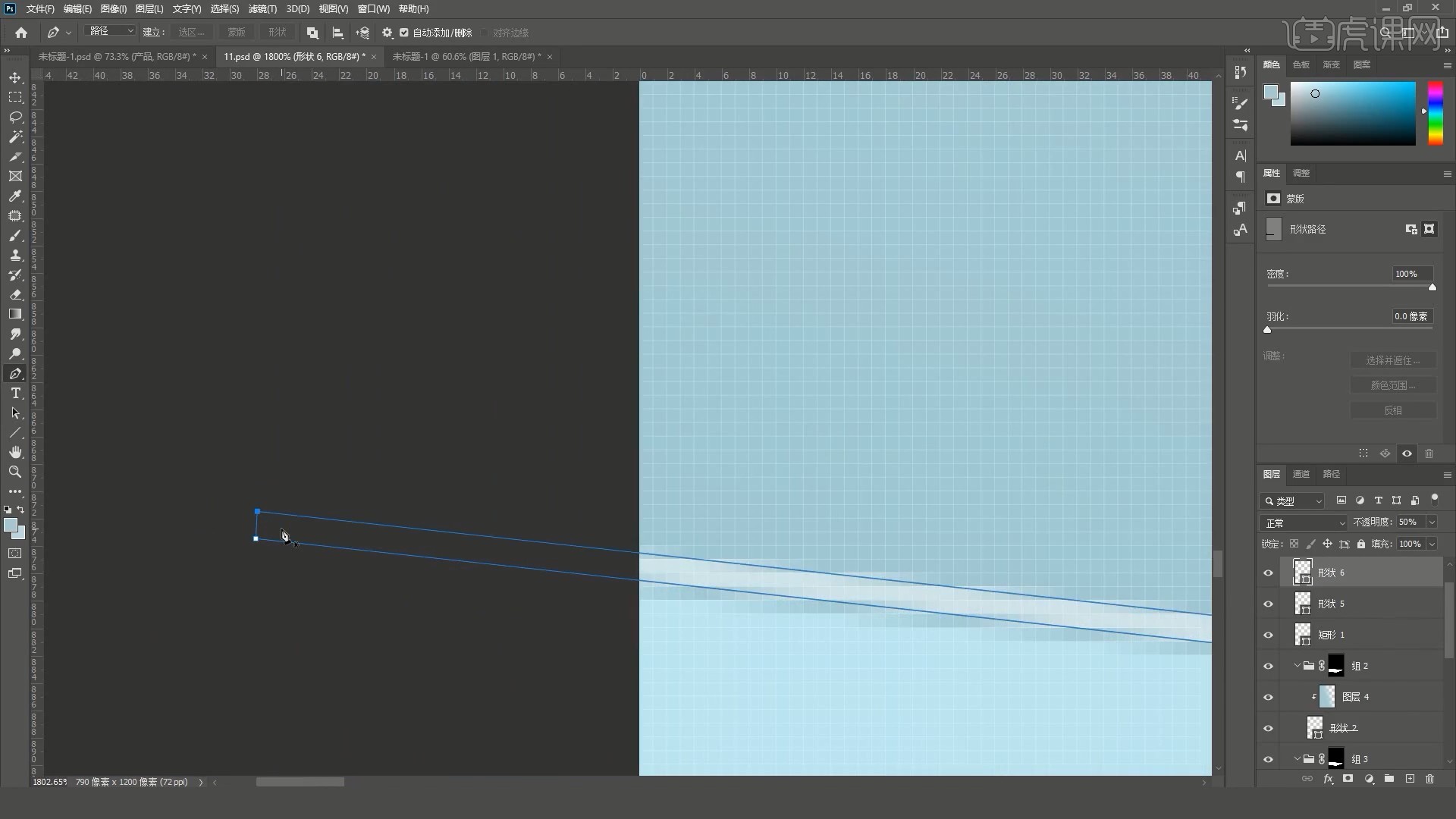
Task: Hide the 矩形 1 layer
Action: (1268, 635)
